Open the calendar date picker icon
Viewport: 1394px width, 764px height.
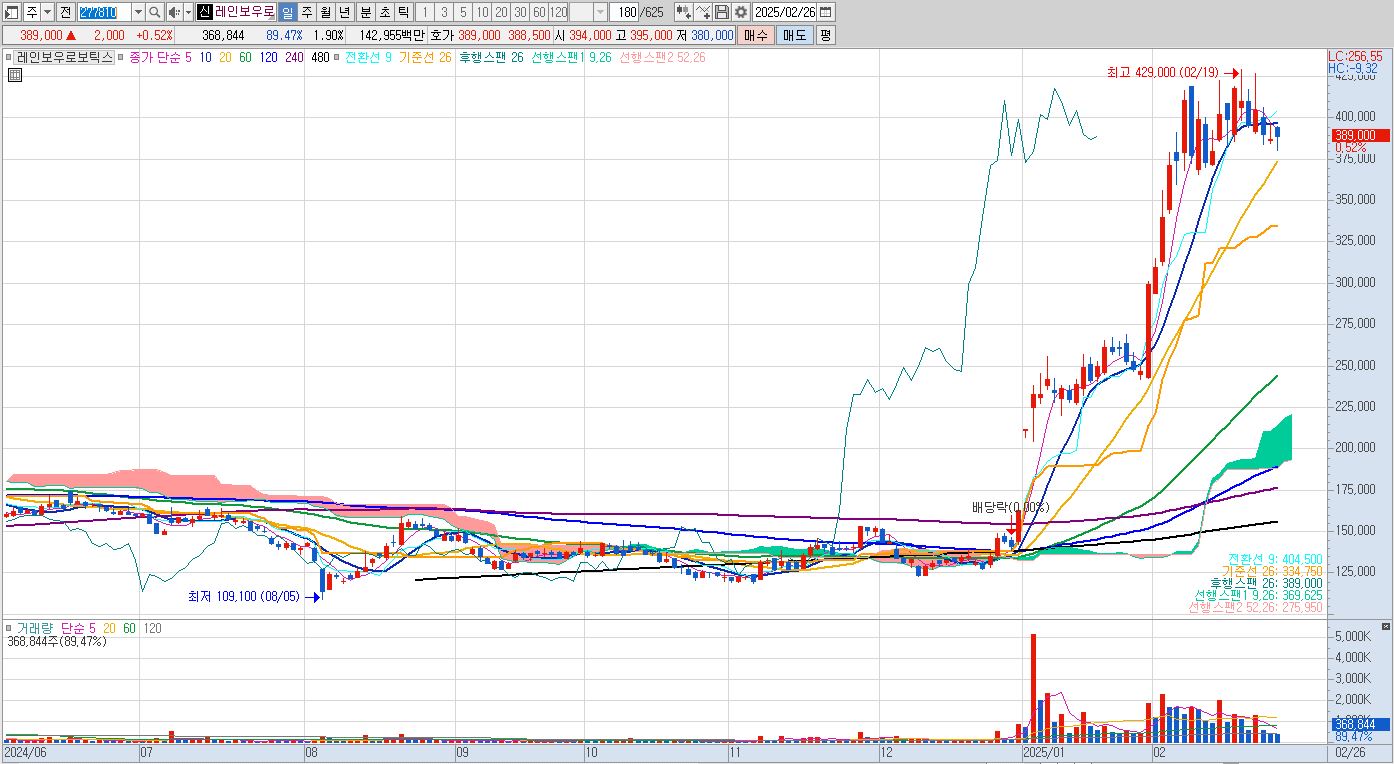click(x=825, y=12)
